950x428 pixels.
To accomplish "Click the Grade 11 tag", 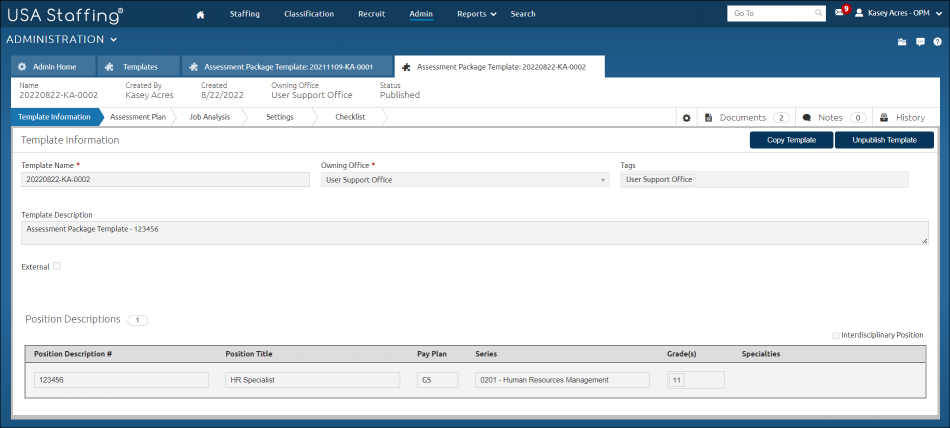I will click(x=677, y=380).
